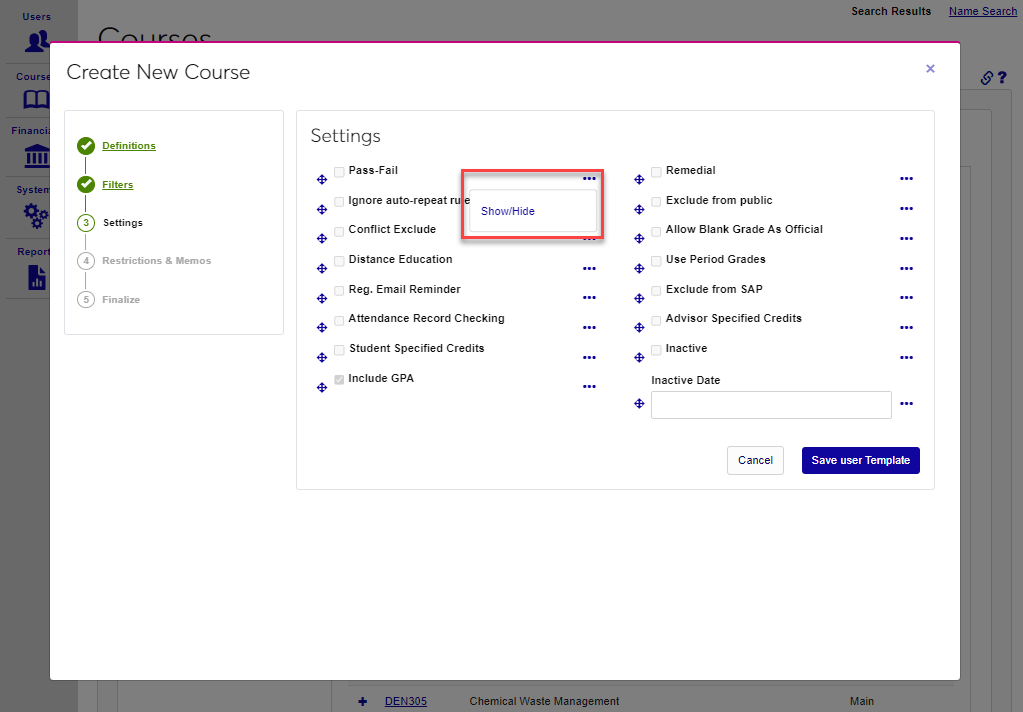Click move handle next to Inactive Date
Image resolution: width=1023 pixels, height=712 pixels.
(x=639, y=404)
